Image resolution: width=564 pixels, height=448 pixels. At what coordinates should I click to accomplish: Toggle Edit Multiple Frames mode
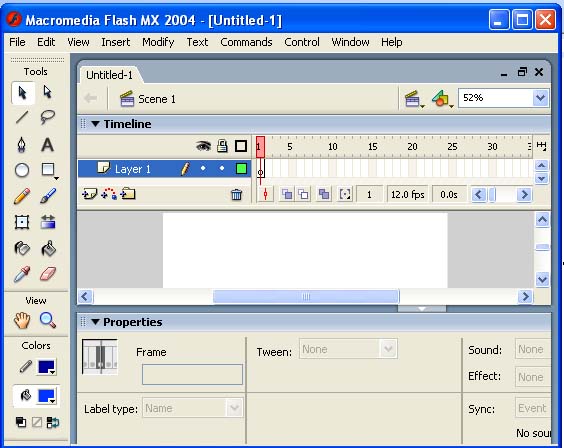[324, 195]
